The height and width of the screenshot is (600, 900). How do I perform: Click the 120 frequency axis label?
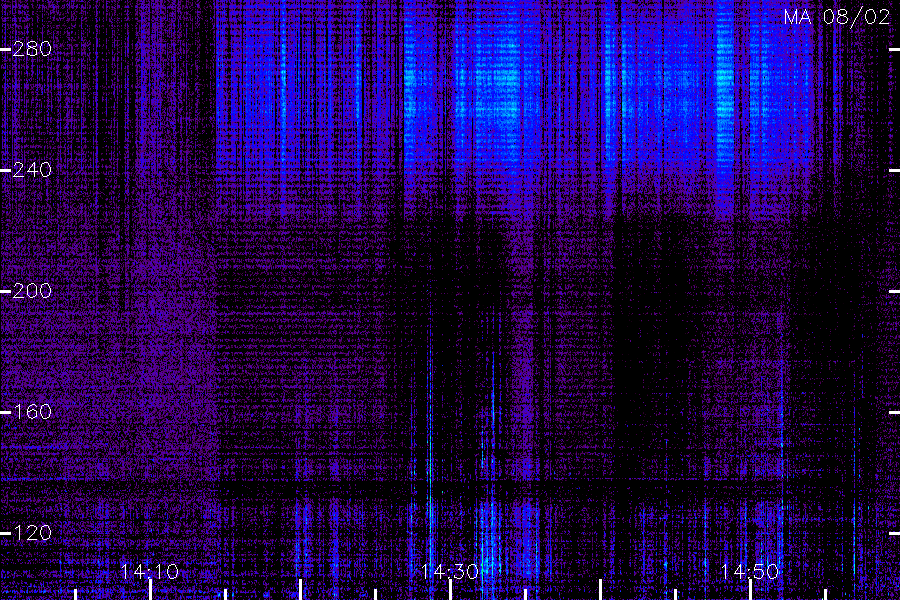pyautogui.click(x=32, y=533)
